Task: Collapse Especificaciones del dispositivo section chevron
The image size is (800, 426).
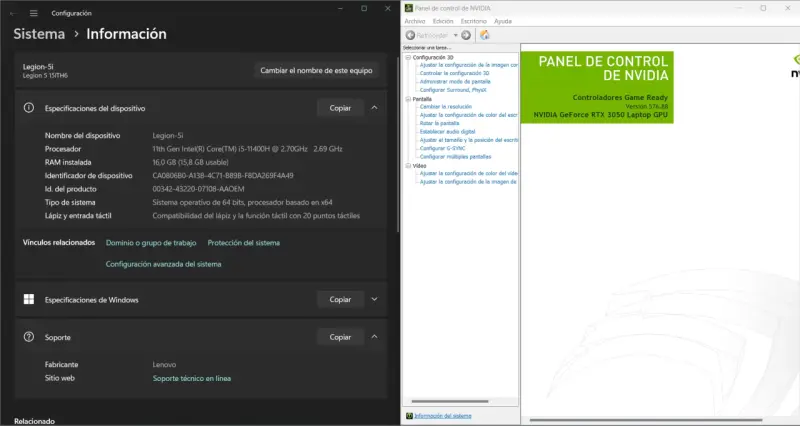Action: [x=374, y=108]
